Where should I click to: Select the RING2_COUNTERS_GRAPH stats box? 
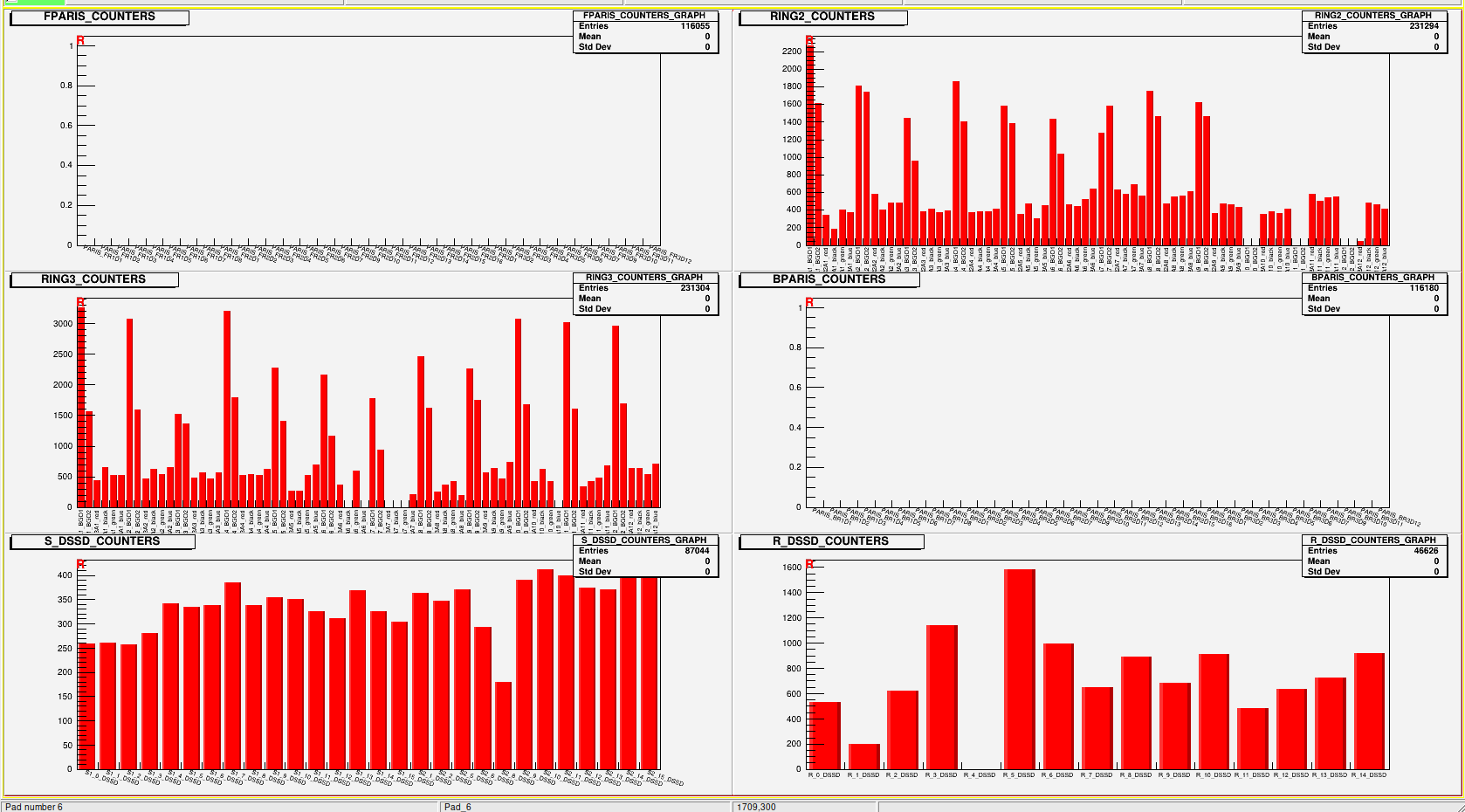tap(1373, 31)
